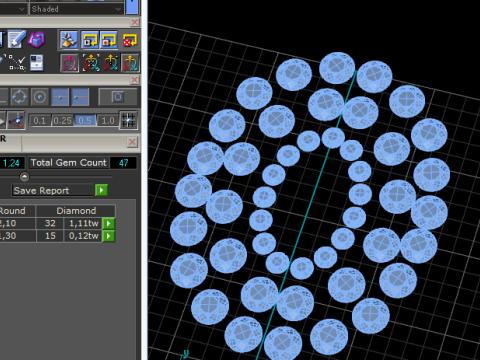Click the magenta gumball icon
This screenshot has width=480, height=360.
(69, 63)
